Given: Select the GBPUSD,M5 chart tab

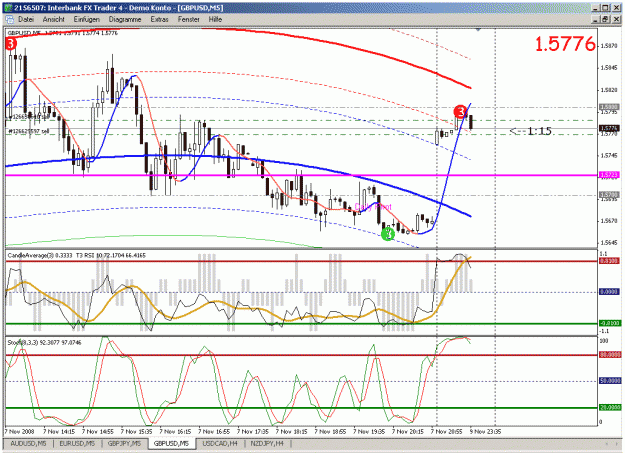Looking at the screenshot, I should [171, 443].
